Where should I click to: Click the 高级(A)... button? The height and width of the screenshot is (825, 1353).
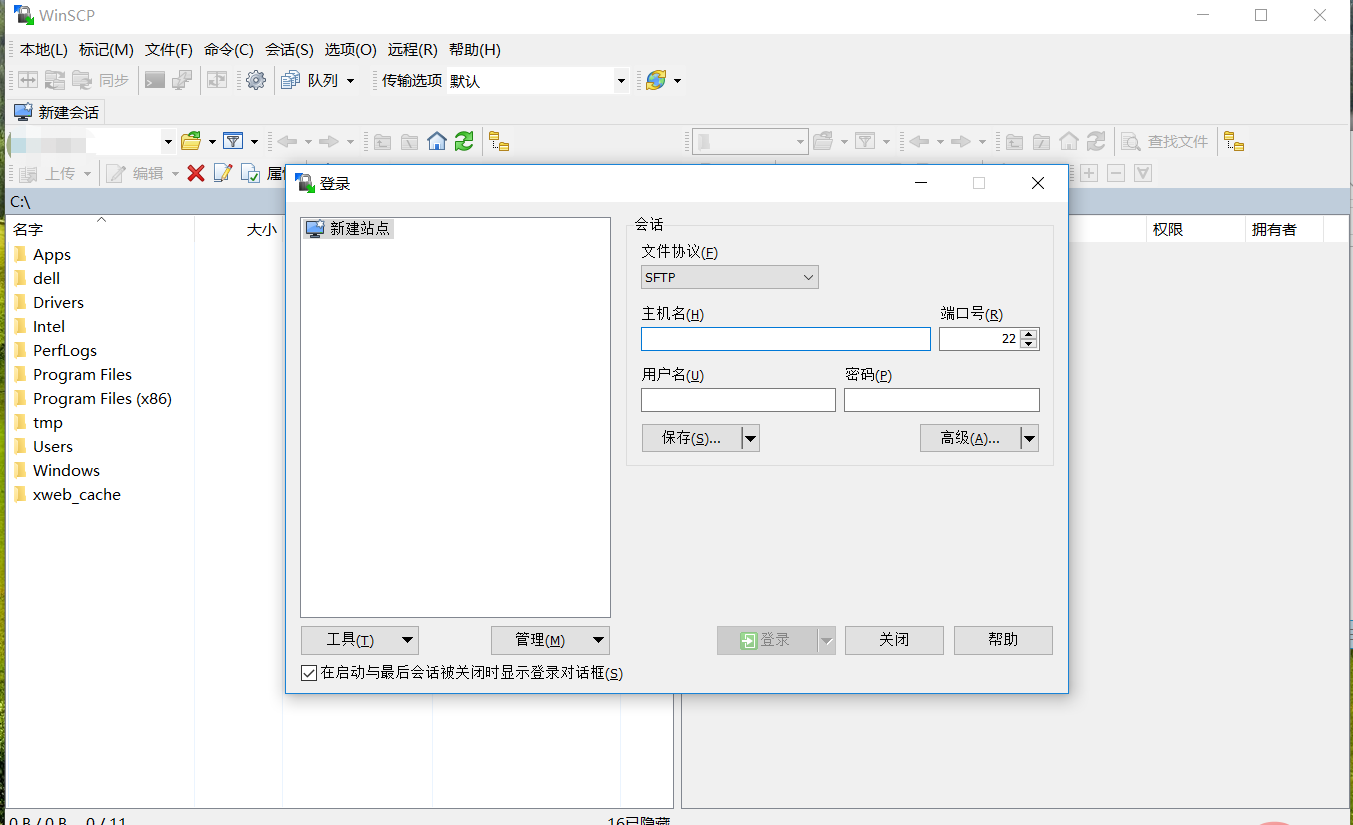(970, 438)
